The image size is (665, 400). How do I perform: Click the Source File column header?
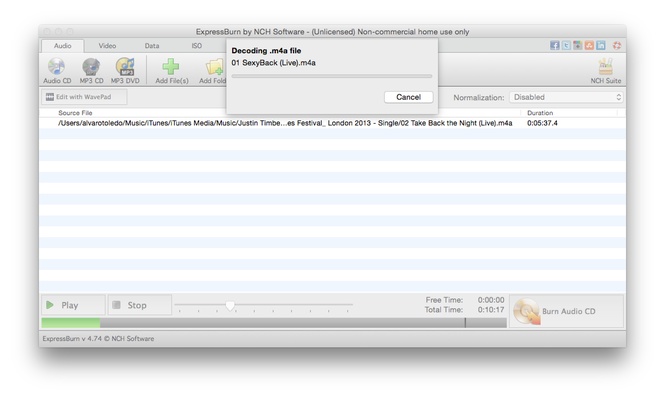[x=75, y=113]
